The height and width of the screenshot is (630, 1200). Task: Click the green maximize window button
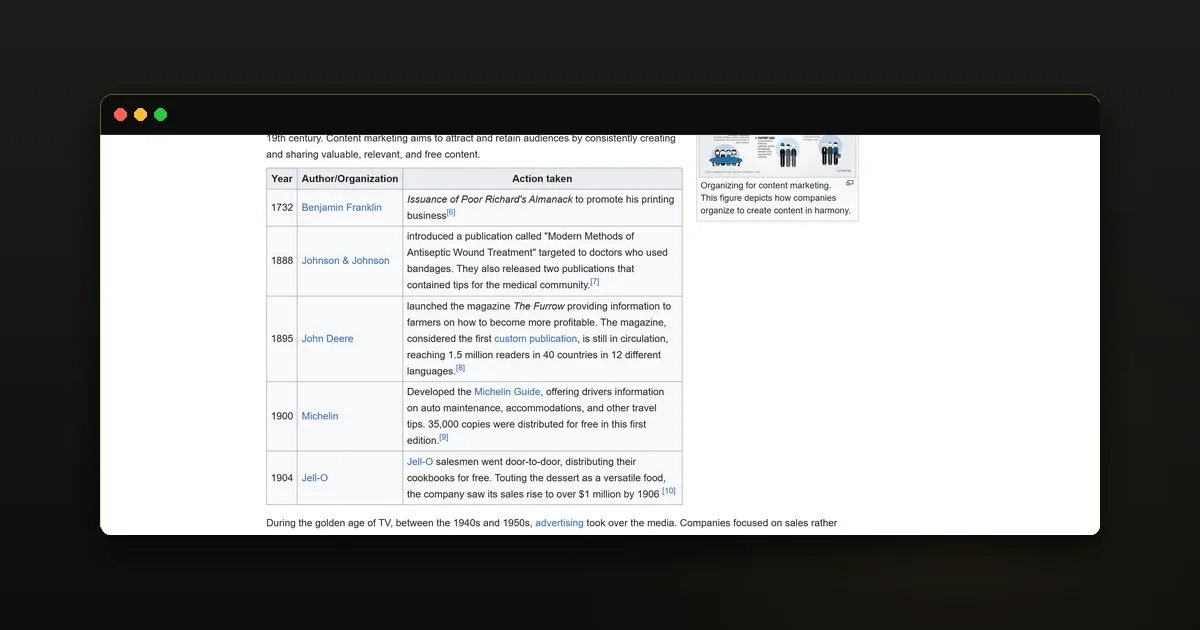coord(160,115)
